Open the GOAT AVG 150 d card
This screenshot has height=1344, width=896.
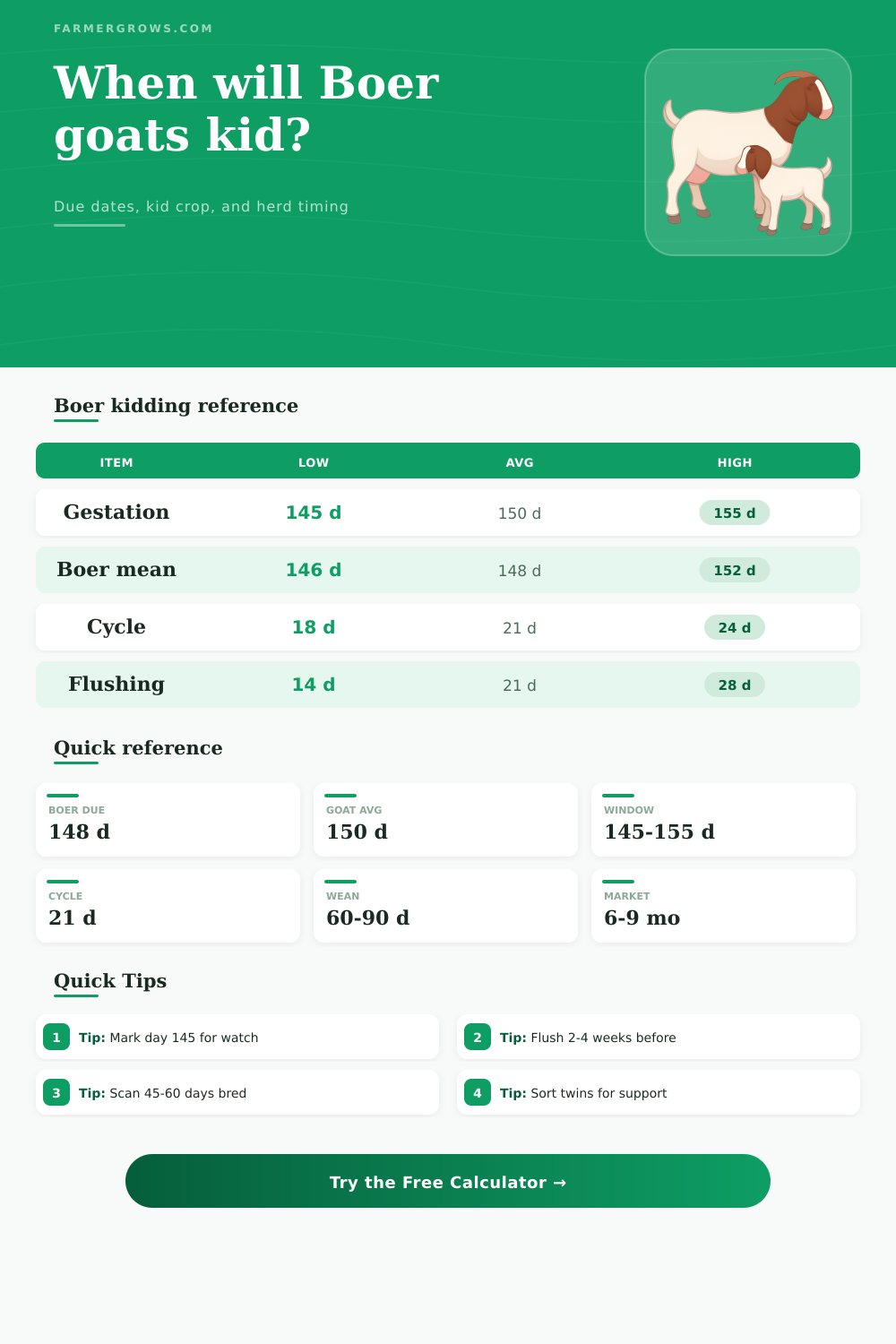445,820
